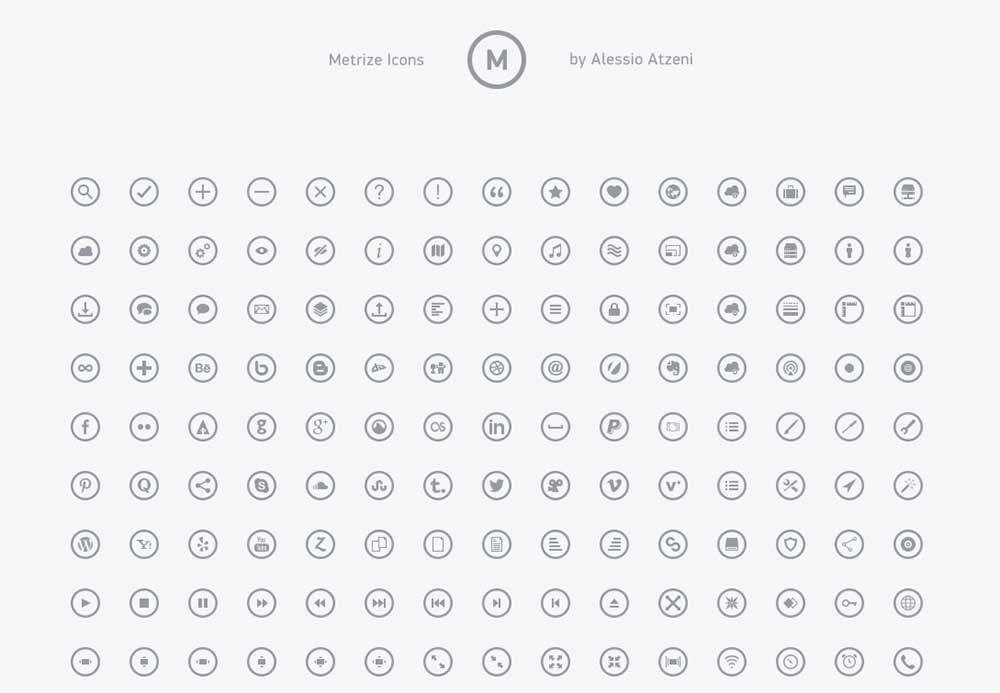
Task: Click the magnifying glass search icon
Action: point(85,192)
